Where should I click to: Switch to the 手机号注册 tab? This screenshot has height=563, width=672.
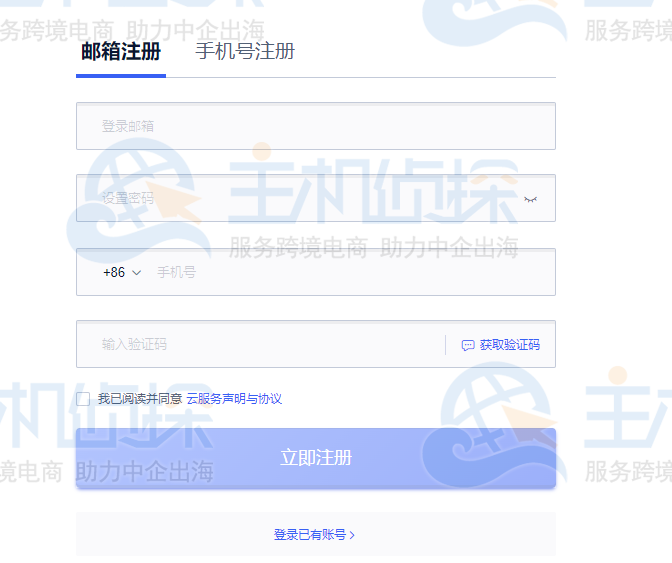pyautogui.click(x=245, y=51)
